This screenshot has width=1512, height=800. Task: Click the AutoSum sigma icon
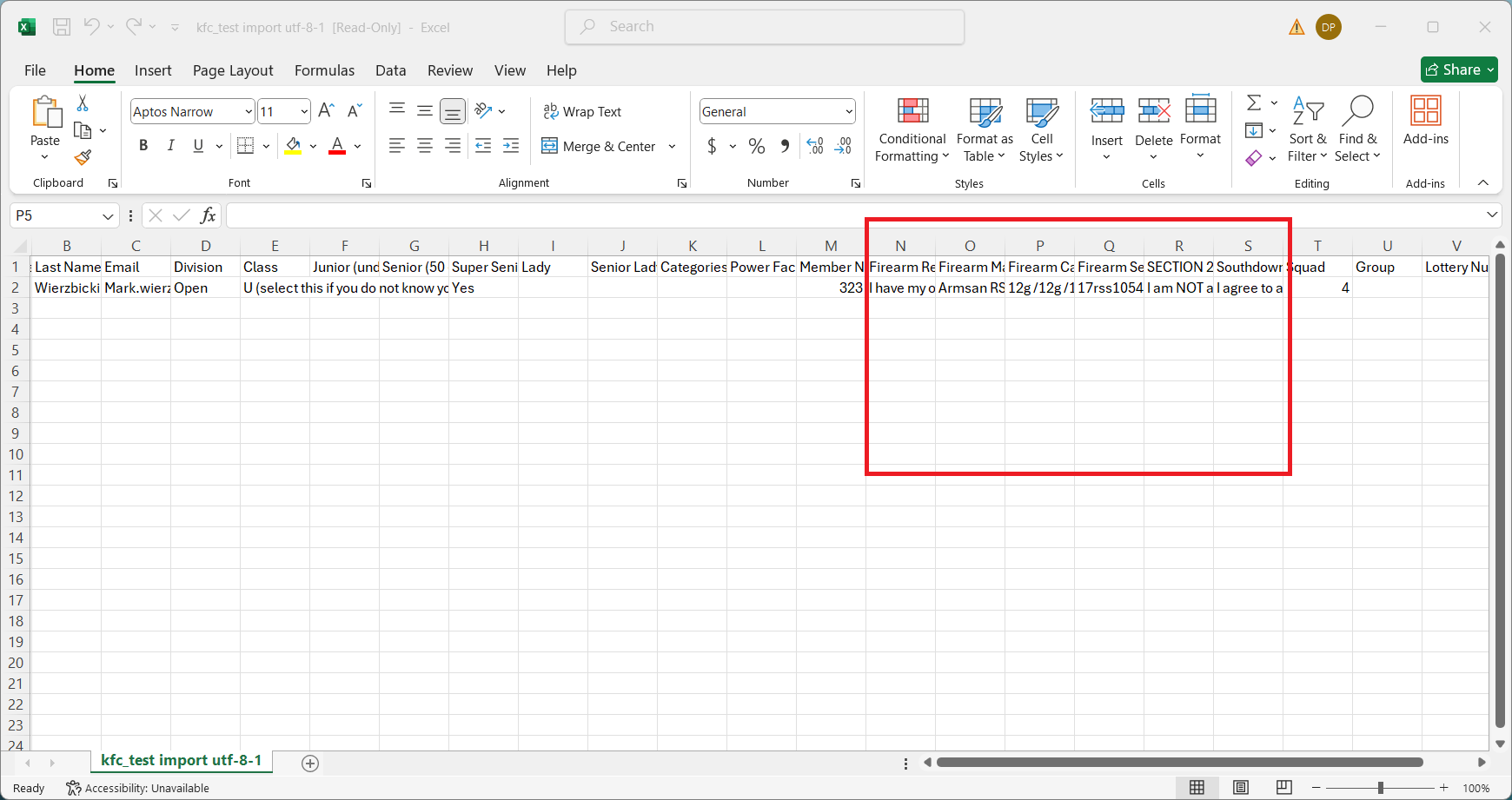coord(1254,103)
